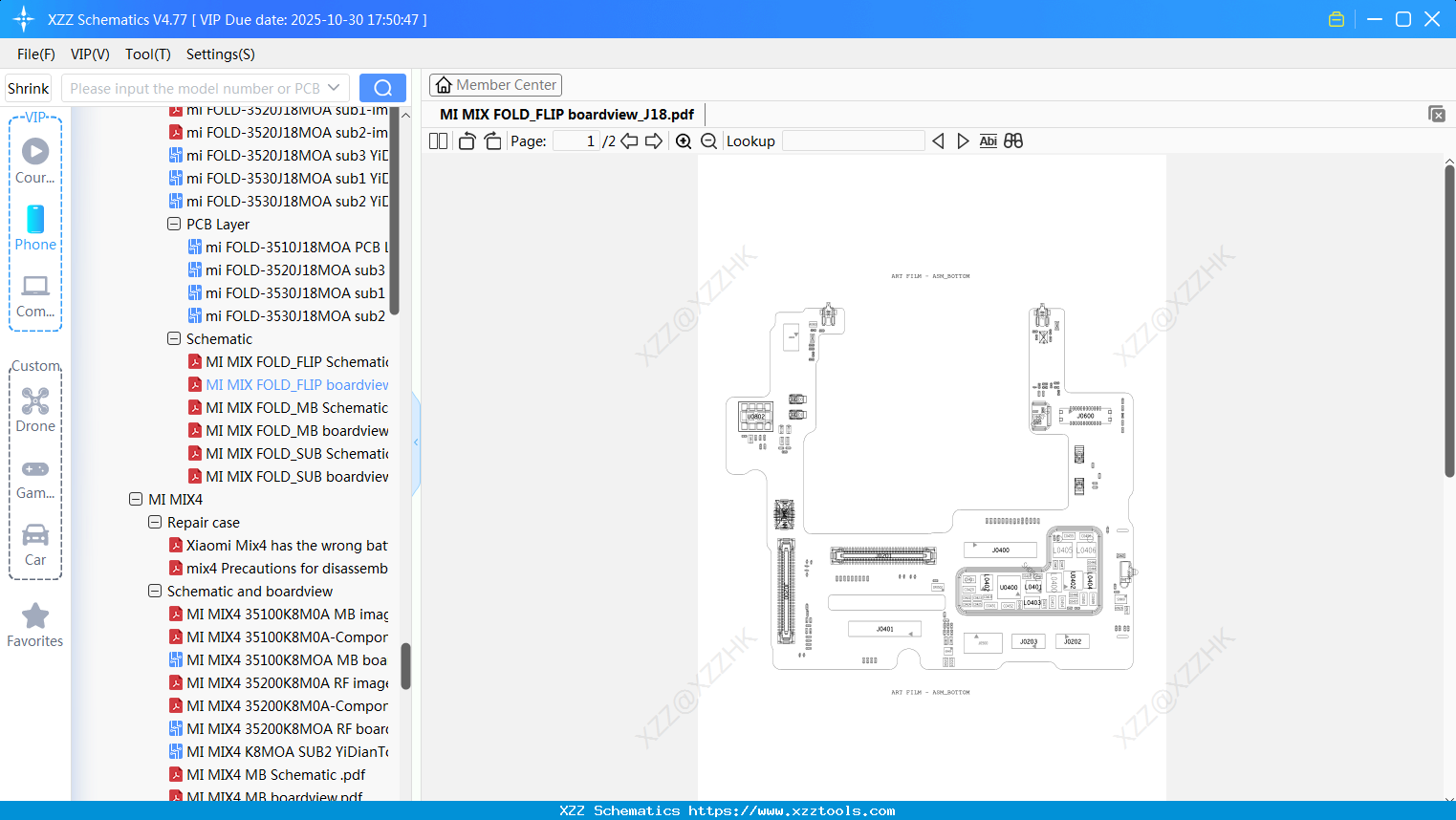The height and width of the screenshot is (820, 1456).
Task: Collapse the MI MIX4 tree node
Action: (x=136, y=499)
